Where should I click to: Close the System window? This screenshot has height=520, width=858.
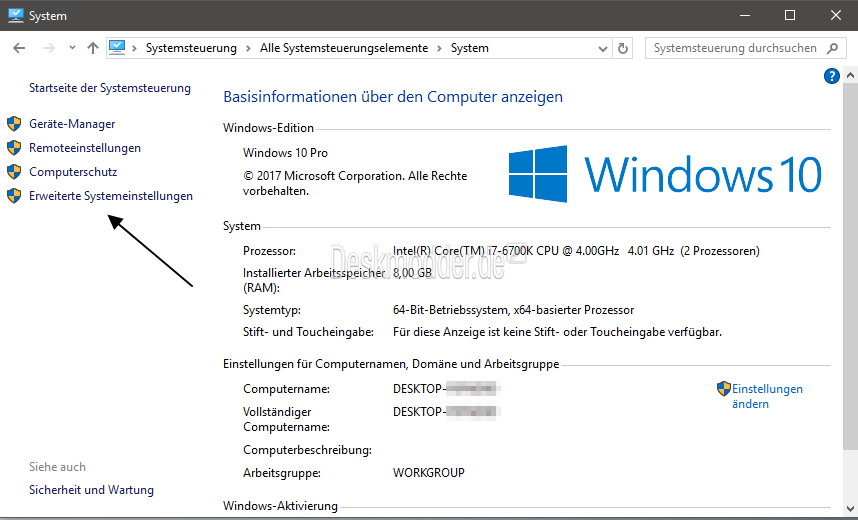836,15
